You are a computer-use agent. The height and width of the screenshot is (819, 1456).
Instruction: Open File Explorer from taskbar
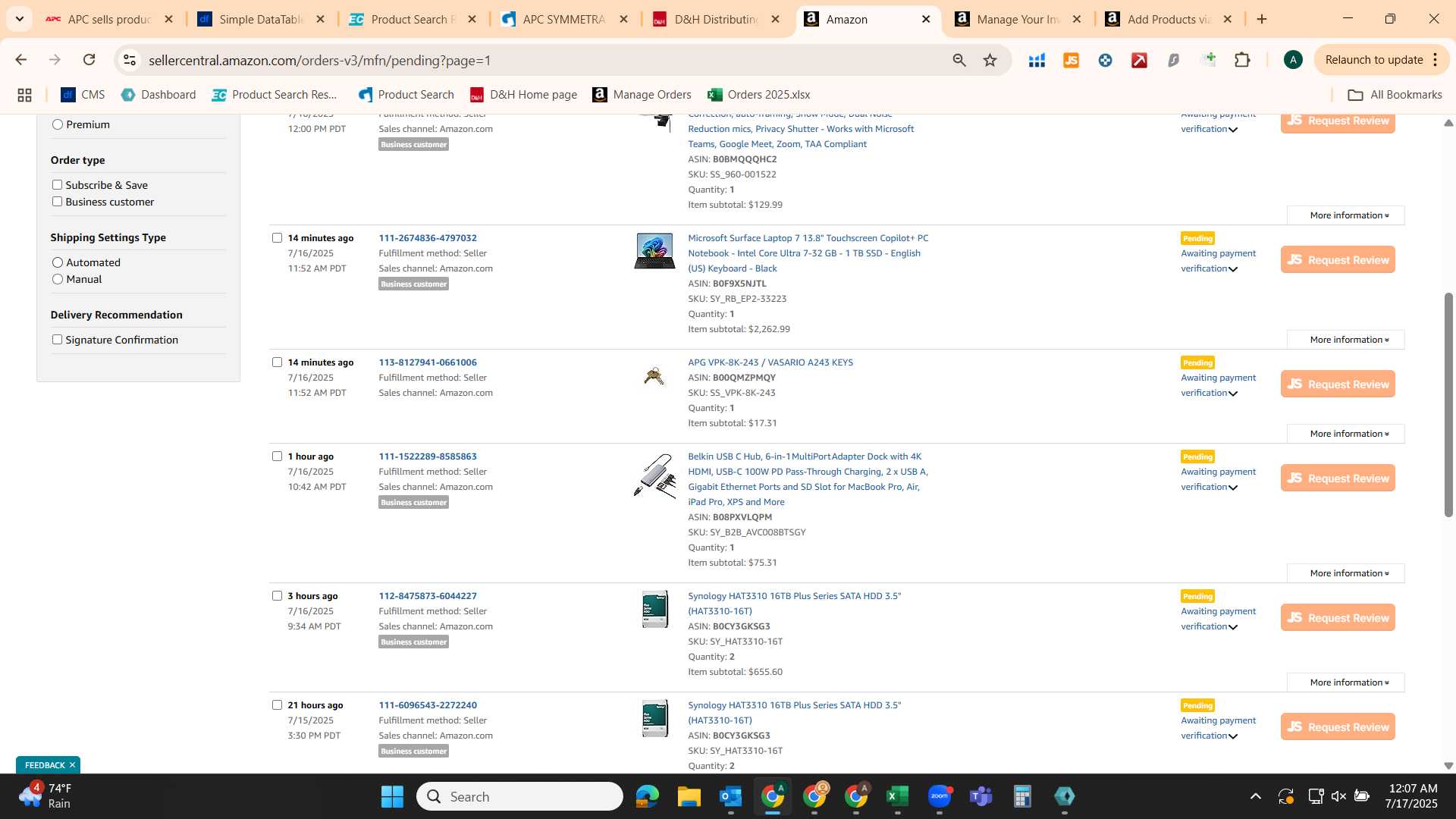pyautogui.click(x=689, y=796)
